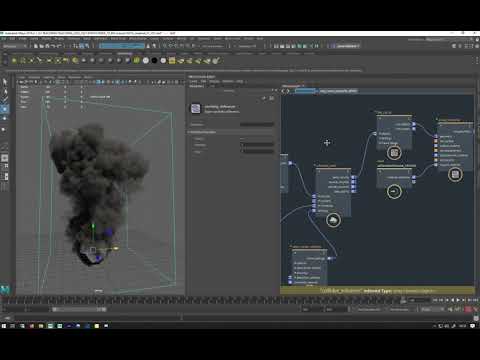Open the taskbar notification center icon
The height and width of the screenshot is (360, 480).
[473, 326]
